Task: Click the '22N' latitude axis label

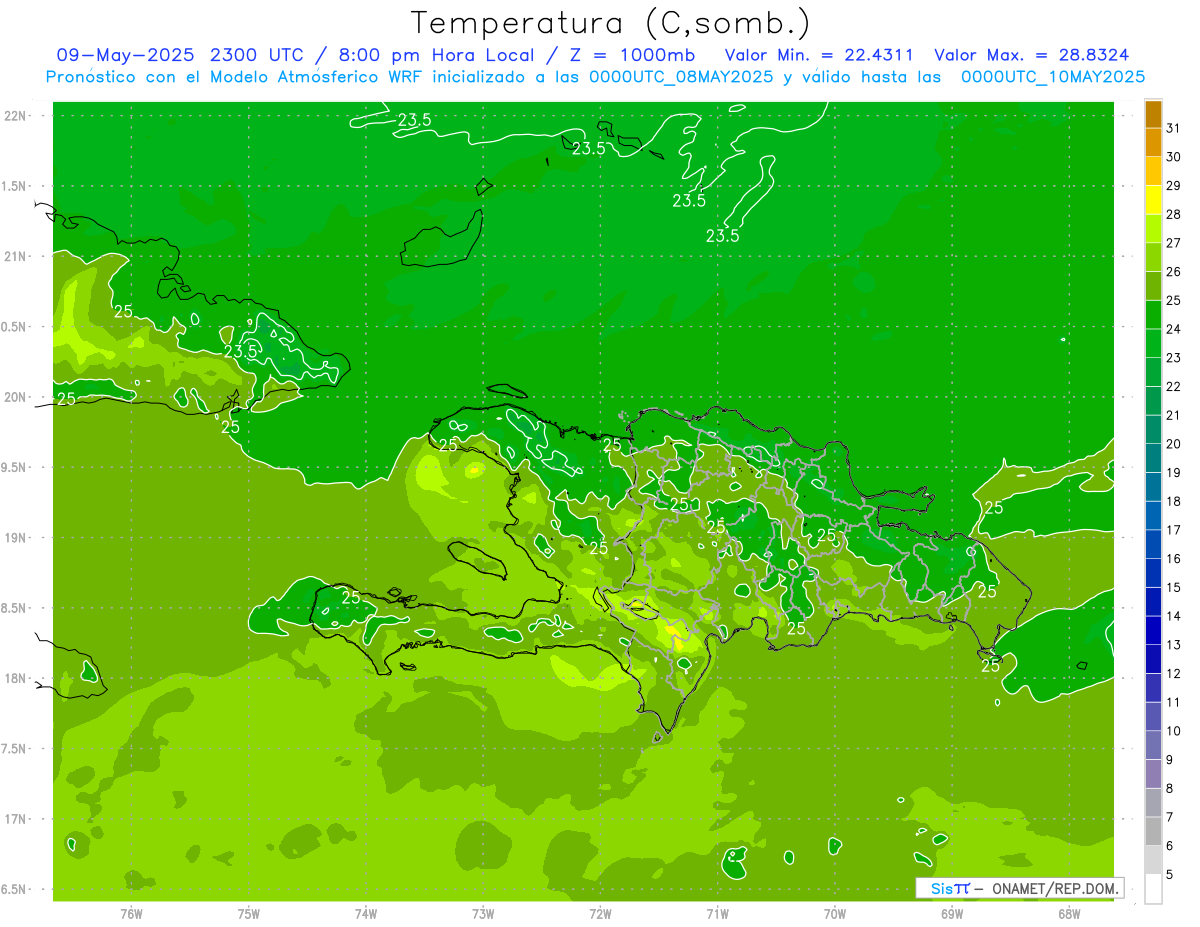Action: (x=16, y=115)
